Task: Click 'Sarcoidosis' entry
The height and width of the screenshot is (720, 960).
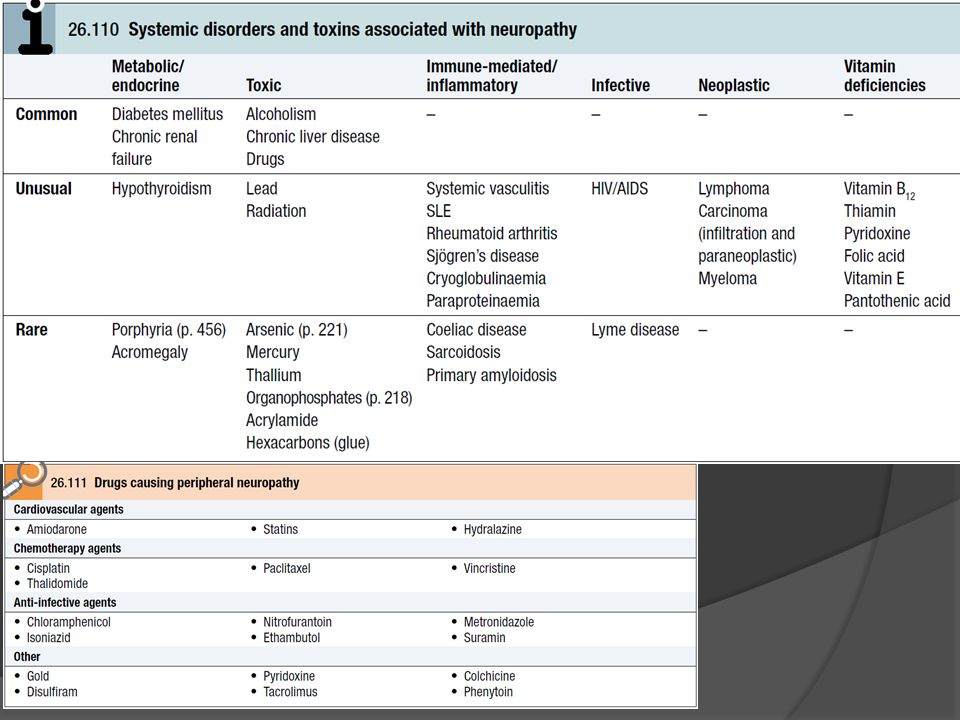Action: (x=463, y=353)
